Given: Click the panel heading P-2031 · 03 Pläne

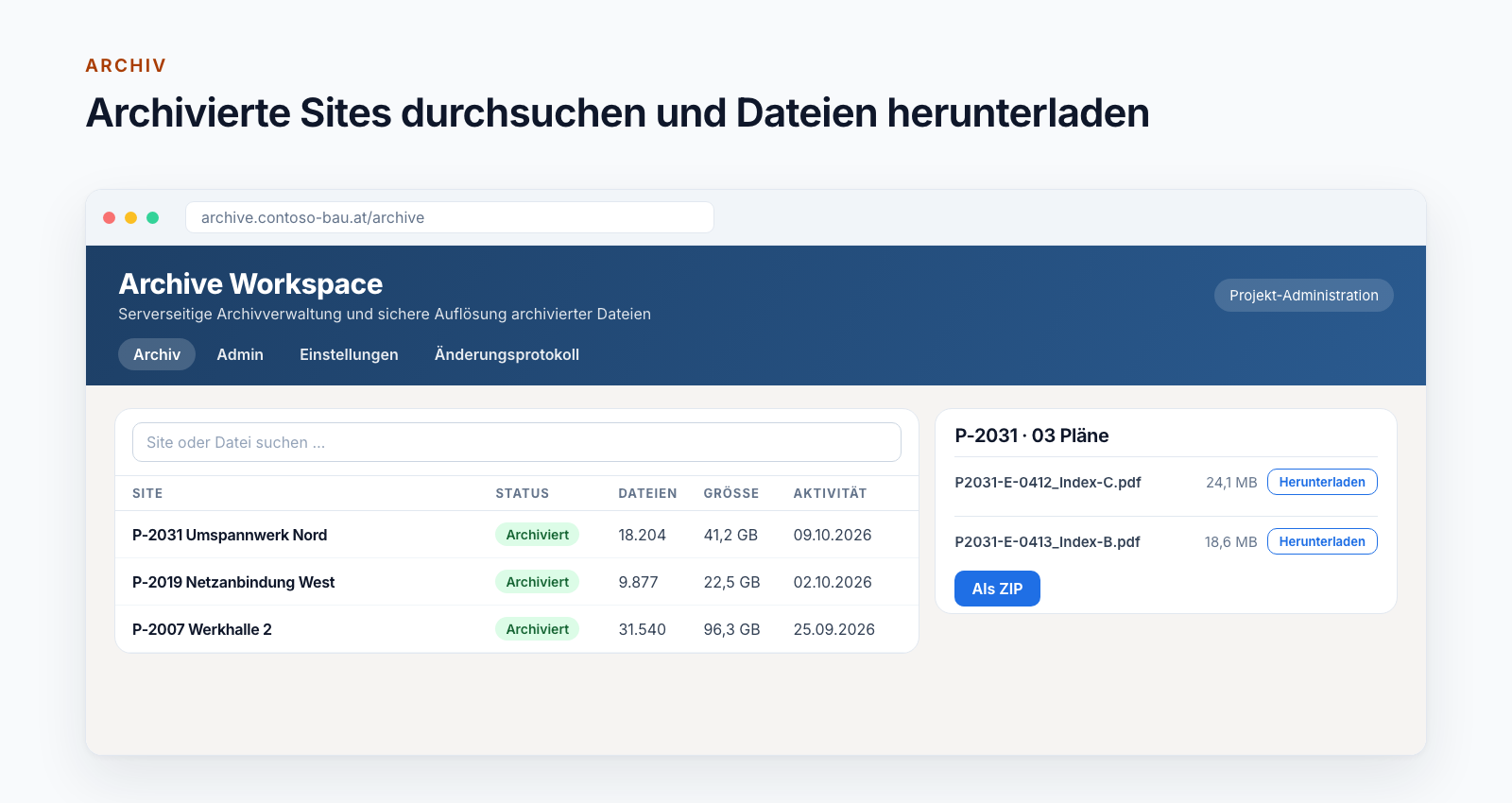Looking at the screenshot, I should tap(1032, 436).
